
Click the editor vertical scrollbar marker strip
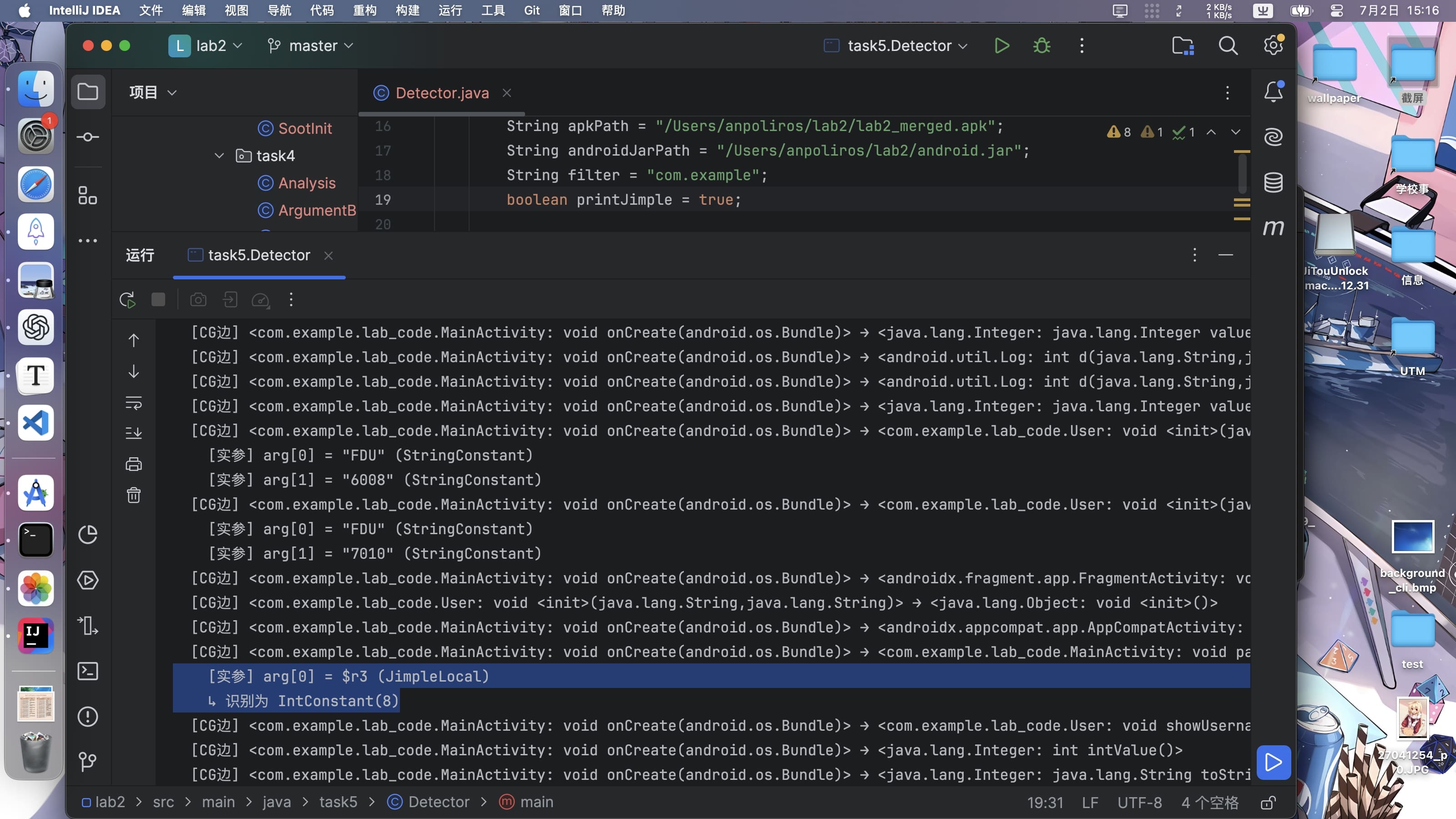click(1241, 175)
